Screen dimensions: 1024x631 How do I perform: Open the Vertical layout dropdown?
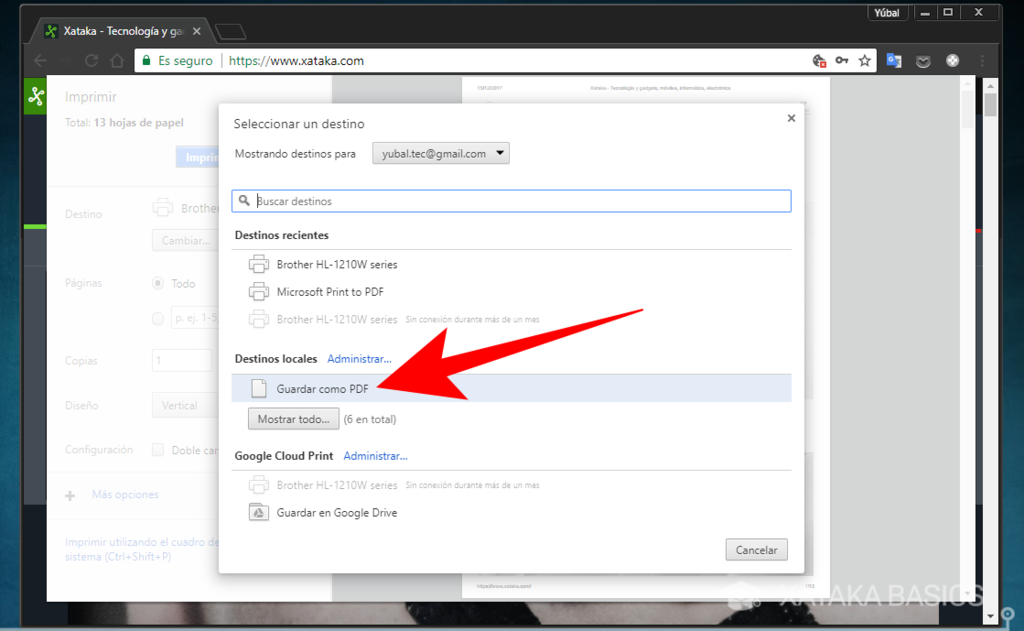(185, 405)
